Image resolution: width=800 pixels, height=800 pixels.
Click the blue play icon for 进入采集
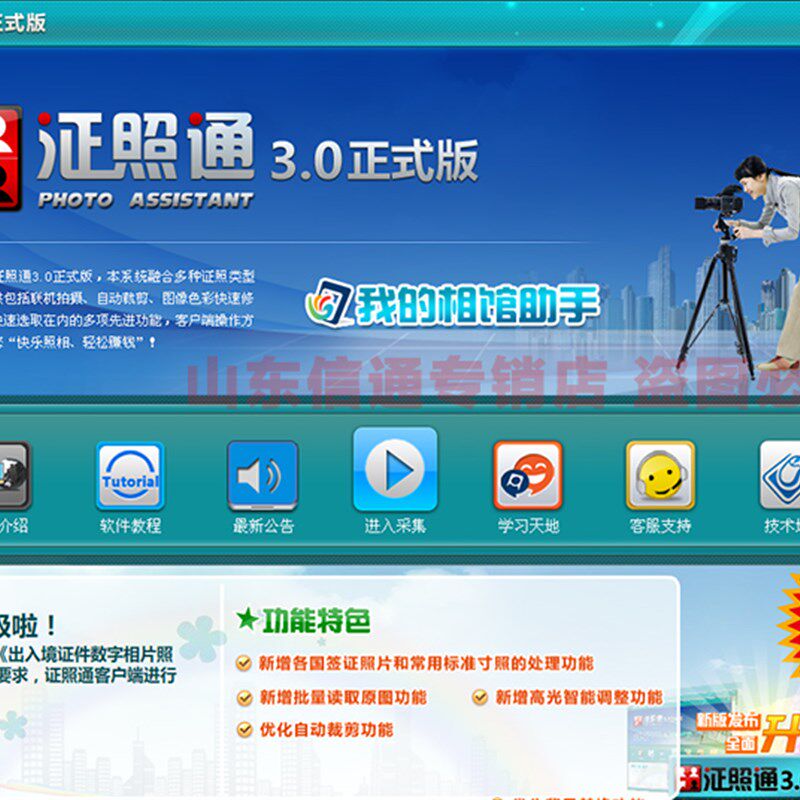(395, 469)
